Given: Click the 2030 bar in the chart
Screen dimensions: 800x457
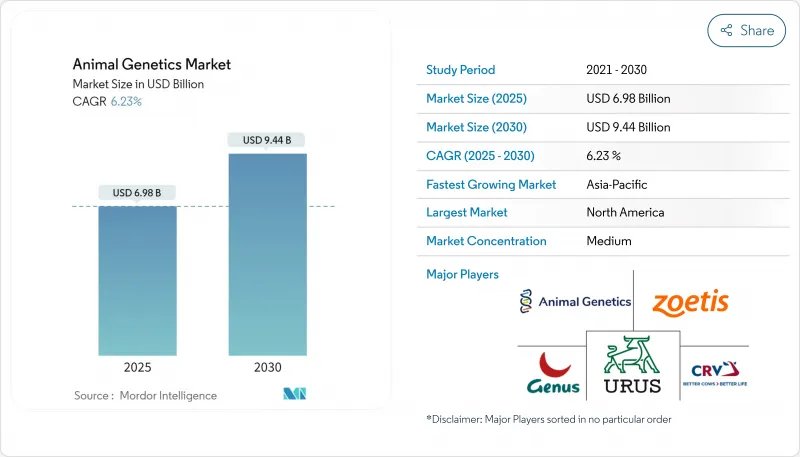Looking at the screenshot, I should (267, 254).
